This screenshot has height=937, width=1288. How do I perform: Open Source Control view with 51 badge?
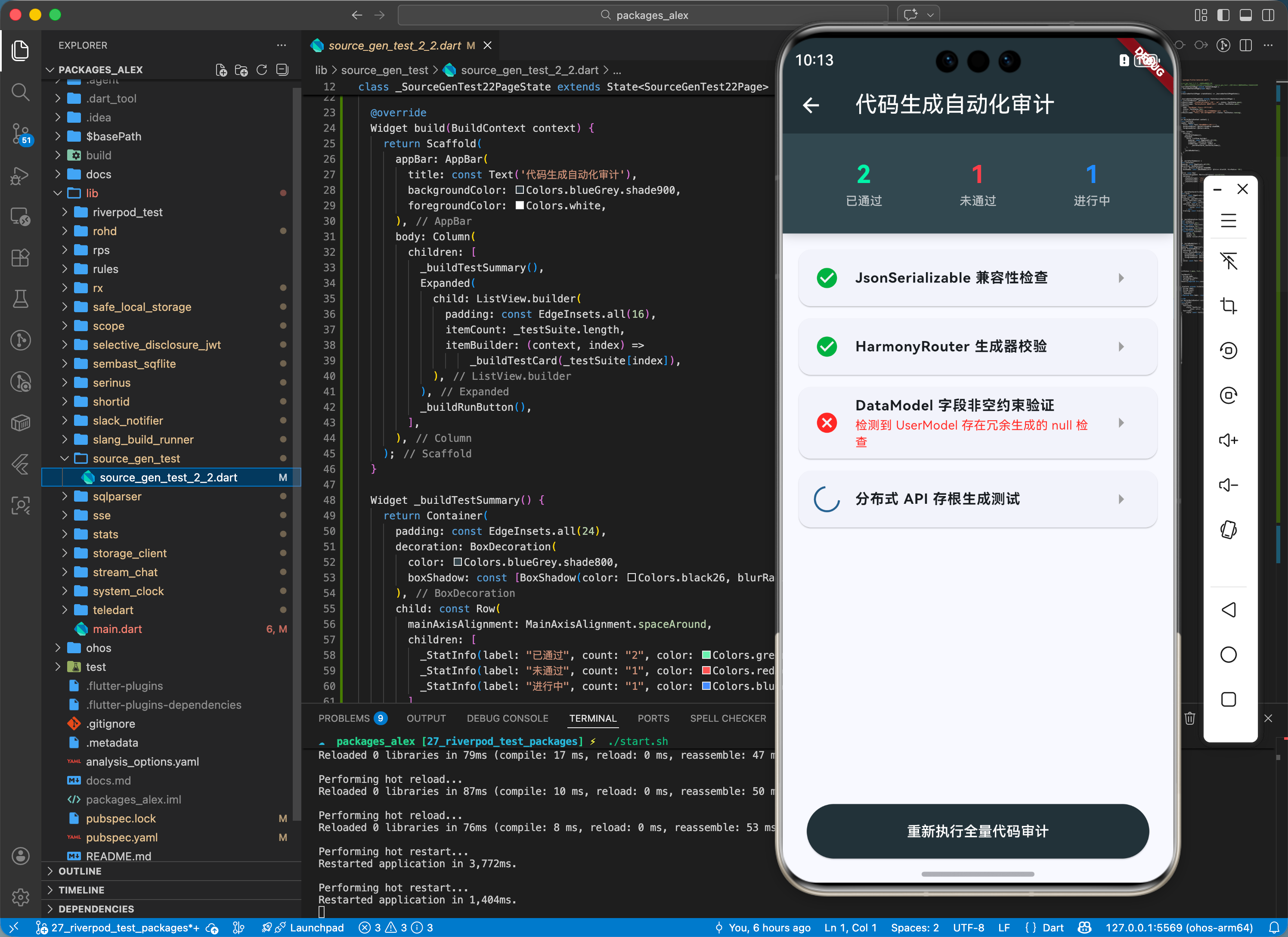[20, 133]
